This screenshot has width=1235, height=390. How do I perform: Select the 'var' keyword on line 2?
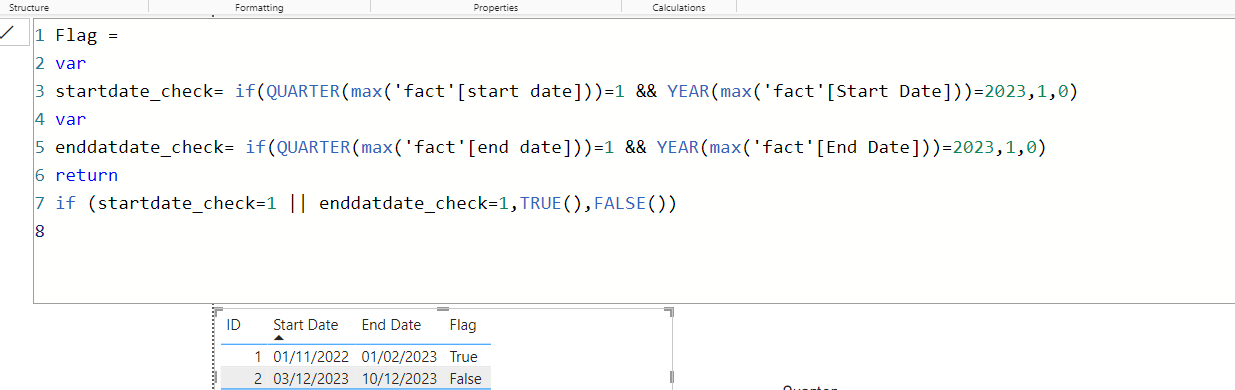71,64
